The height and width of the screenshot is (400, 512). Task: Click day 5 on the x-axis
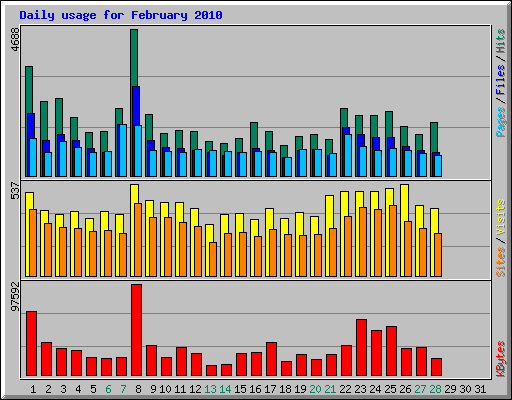click(x=93, y=389)
